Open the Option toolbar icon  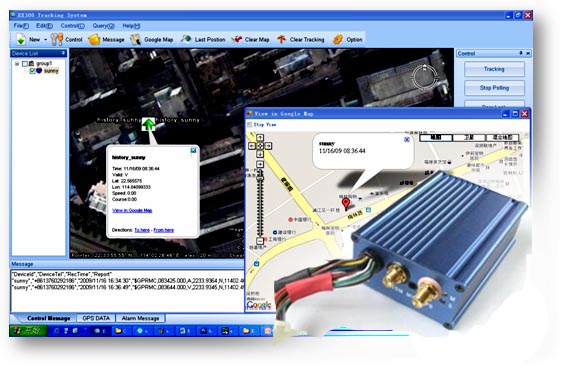(338, 39)
